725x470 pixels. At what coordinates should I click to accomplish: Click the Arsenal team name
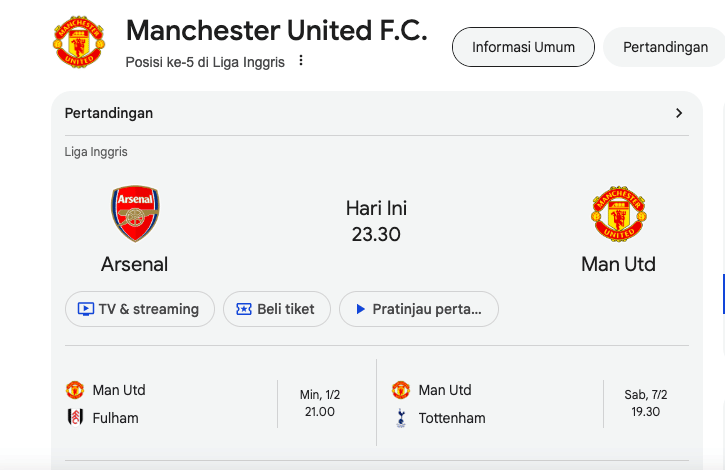point(134,264)
